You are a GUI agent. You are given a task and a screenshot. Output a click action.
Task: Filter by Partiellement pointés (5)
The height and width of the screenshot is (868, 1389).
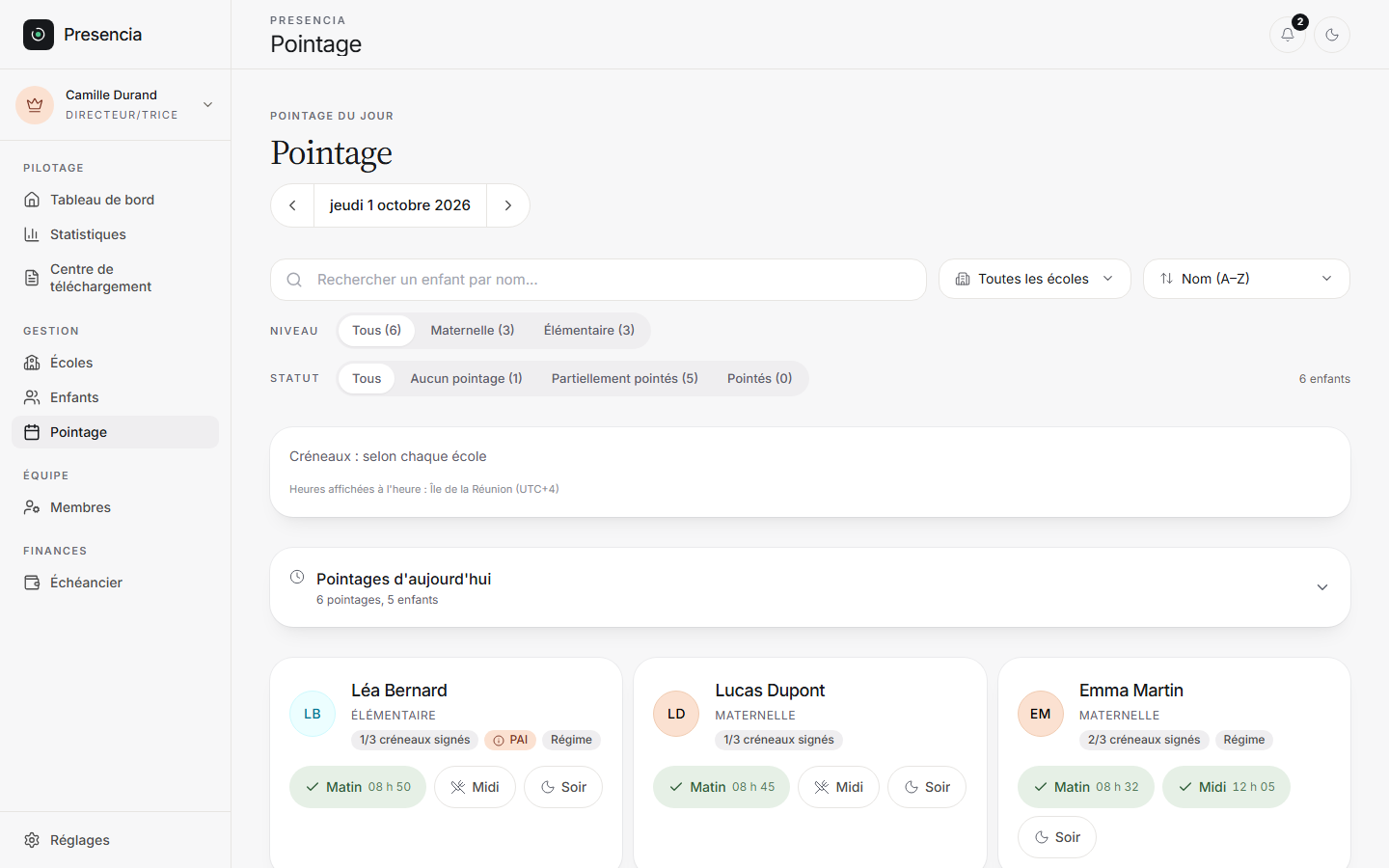625,378
